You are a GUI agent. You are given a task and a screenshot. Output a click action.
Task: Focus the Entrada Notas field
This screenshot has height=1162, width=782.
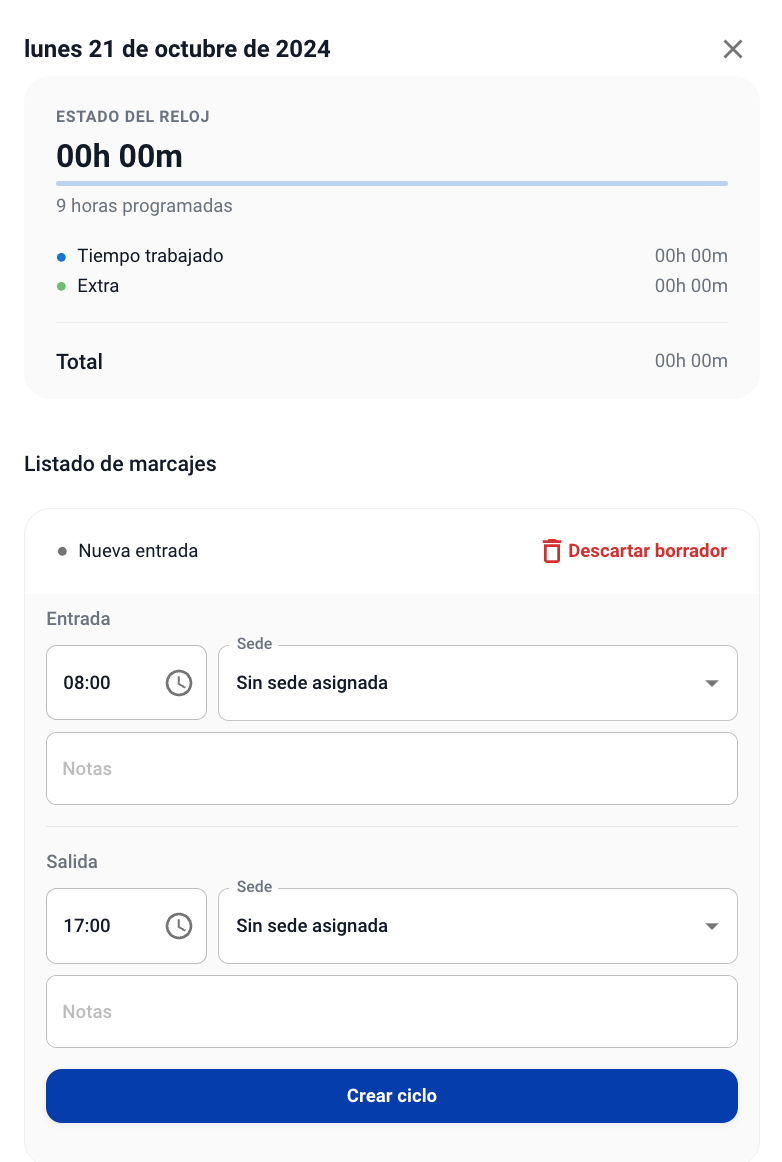pyautogui.click(x=391, y=769)
